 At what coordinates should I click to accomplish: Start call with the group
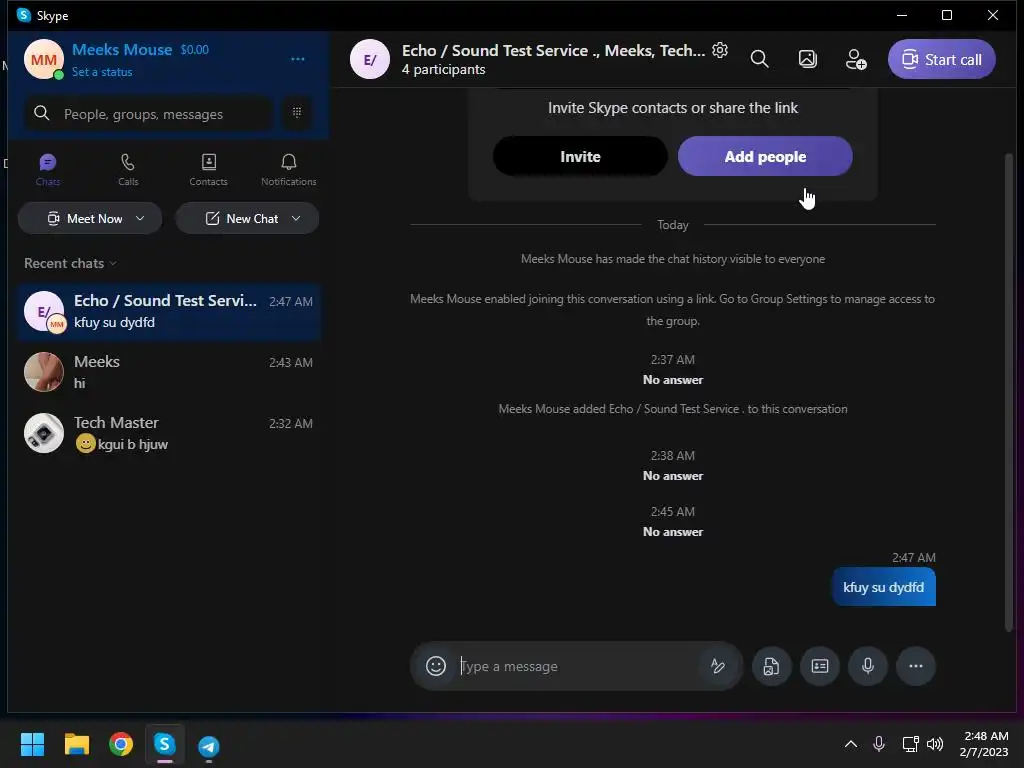941,59
